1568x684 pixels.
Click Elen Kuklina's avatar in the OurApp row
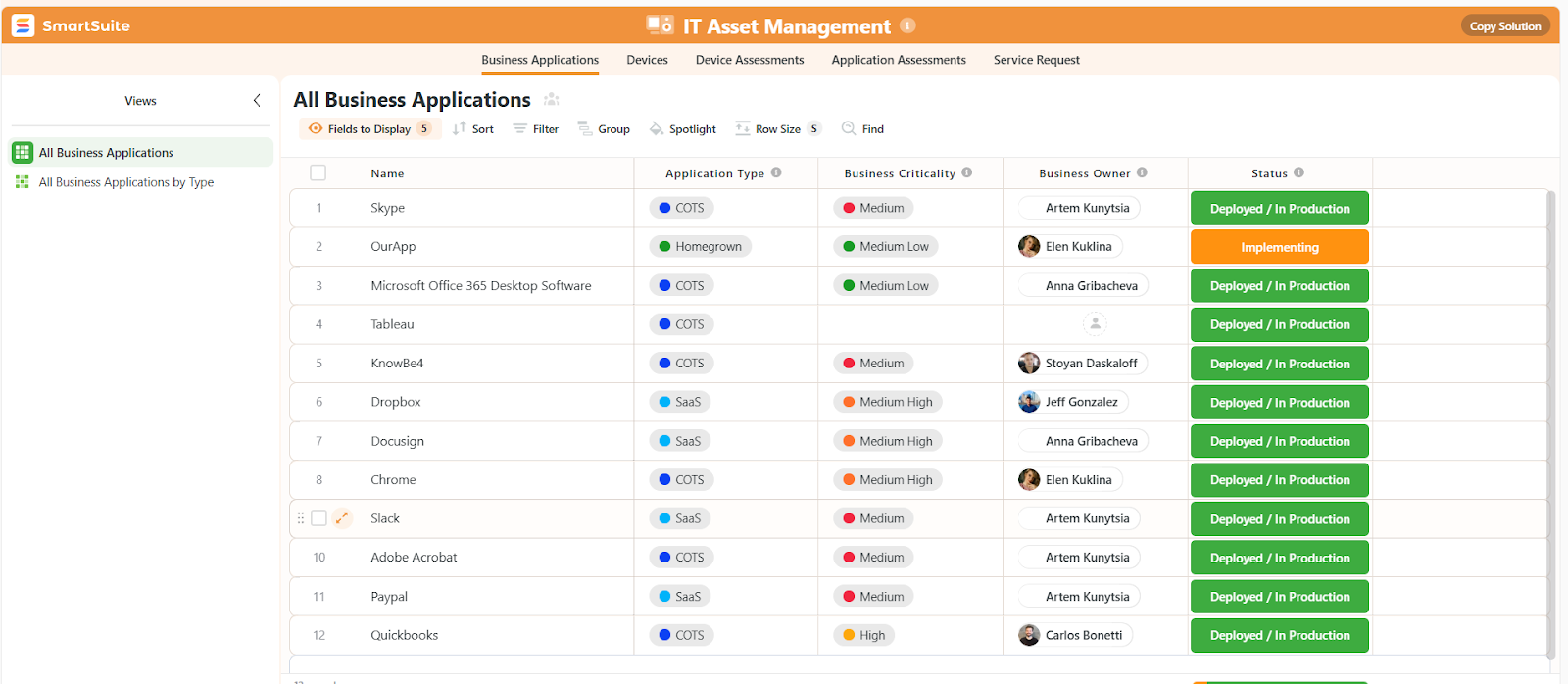point(1029,246)
